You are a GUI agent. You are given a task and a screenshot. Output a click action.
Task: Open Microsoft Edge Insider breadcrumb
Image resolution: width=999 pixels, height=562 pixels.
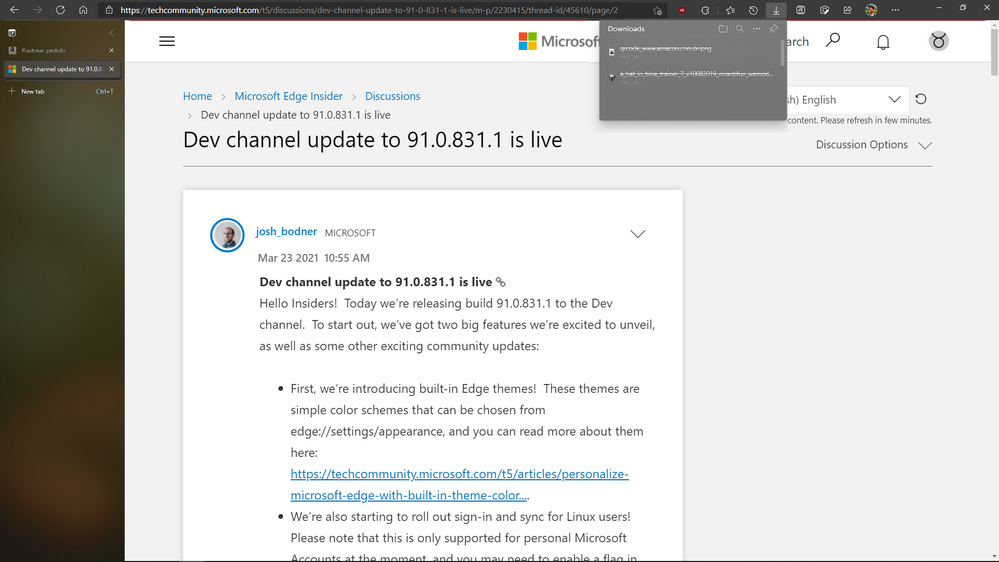[289, 96]
